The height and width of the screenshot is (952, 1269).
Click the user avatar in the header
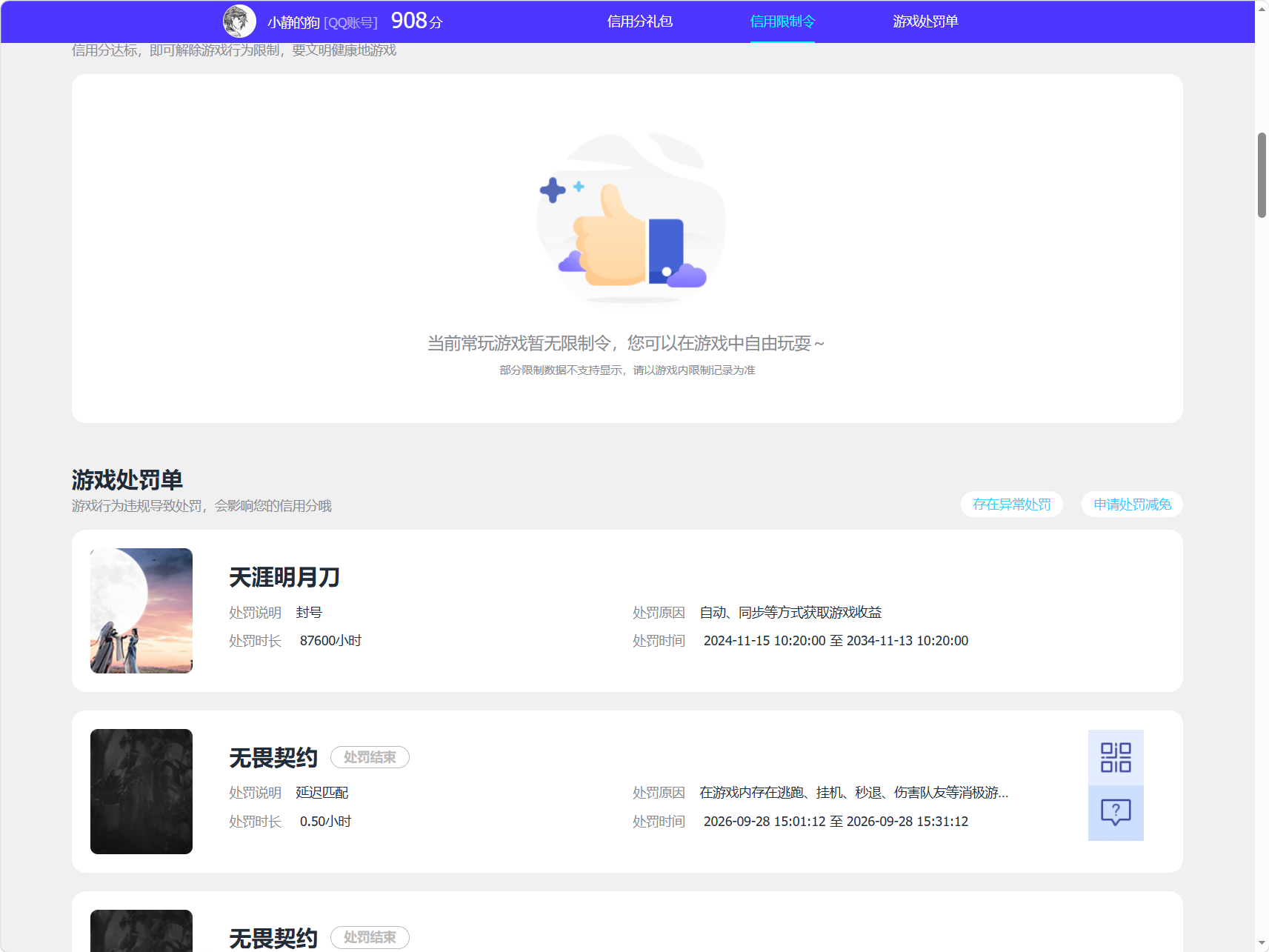pyautogui.click(x=239, y=21)
